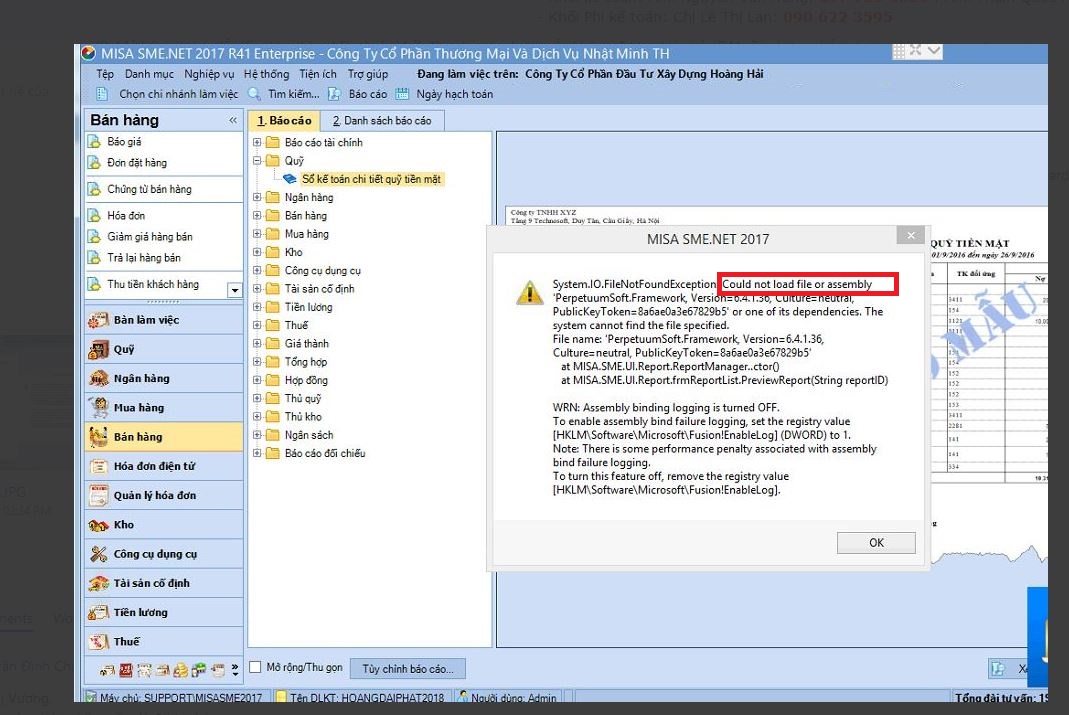Select Tiền lương folder in report tree

(x=308, y=307)
